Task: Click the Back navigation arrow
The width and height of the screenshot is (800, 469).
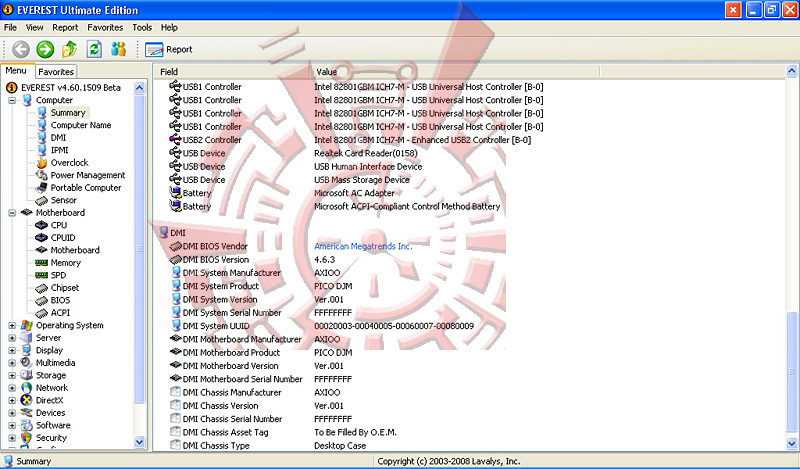Action: (x=20, y=50)
